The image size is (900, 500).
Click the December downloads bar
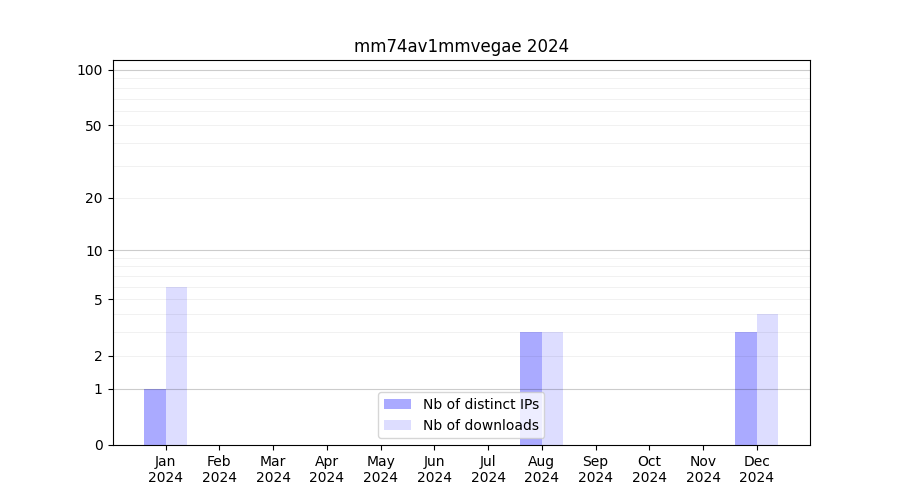pyautogui.click(x=767, y=379)
